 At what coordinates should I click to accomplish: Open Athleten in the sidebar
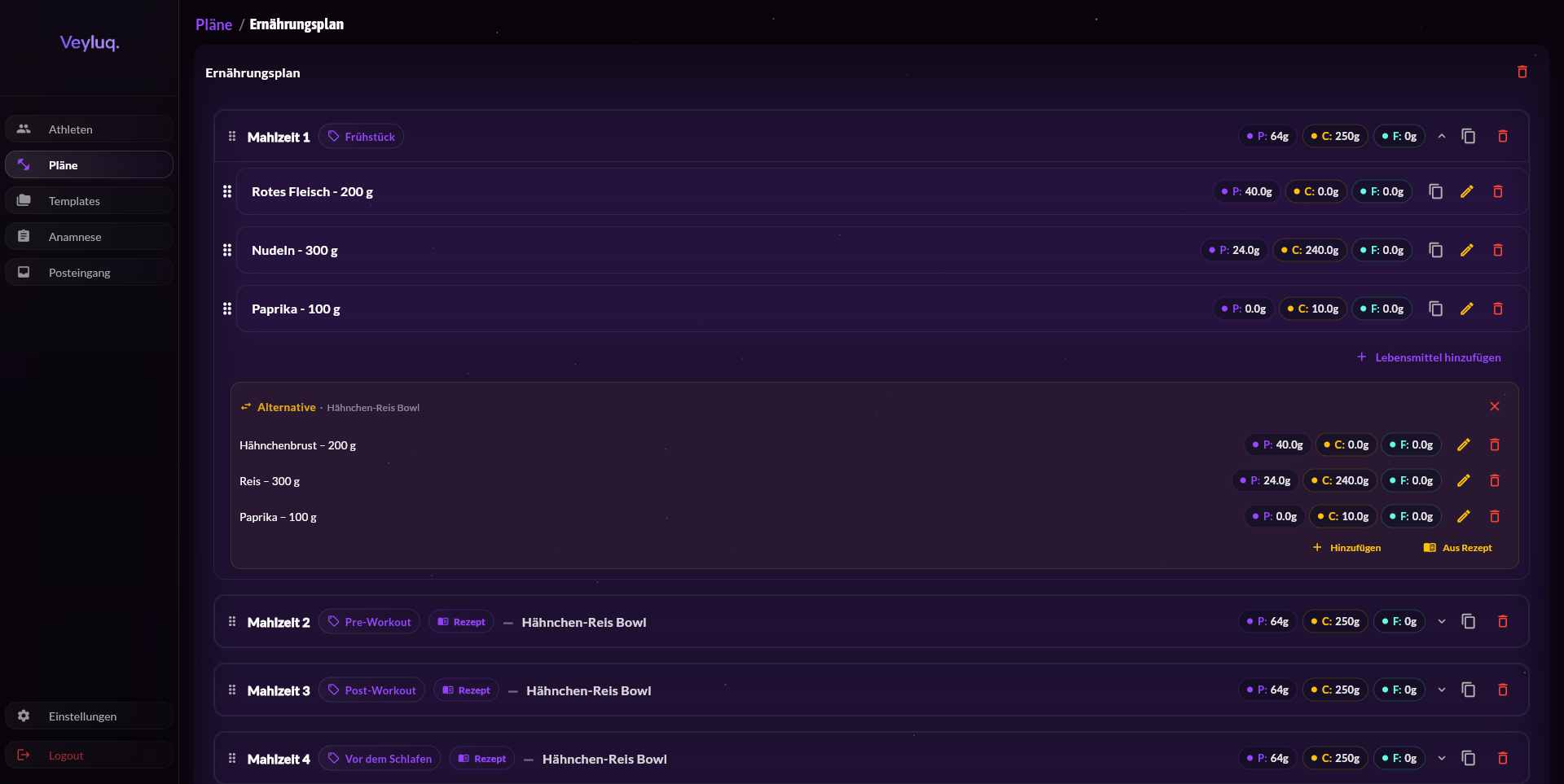pos(71,129)
